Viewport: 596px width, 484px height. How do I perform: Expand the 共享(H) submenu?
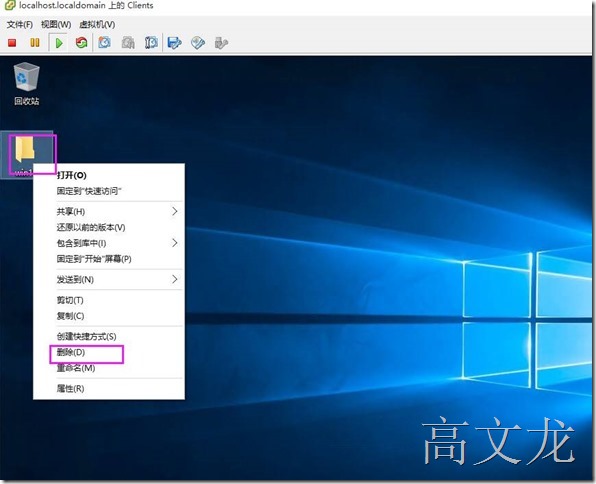point(109,211)
